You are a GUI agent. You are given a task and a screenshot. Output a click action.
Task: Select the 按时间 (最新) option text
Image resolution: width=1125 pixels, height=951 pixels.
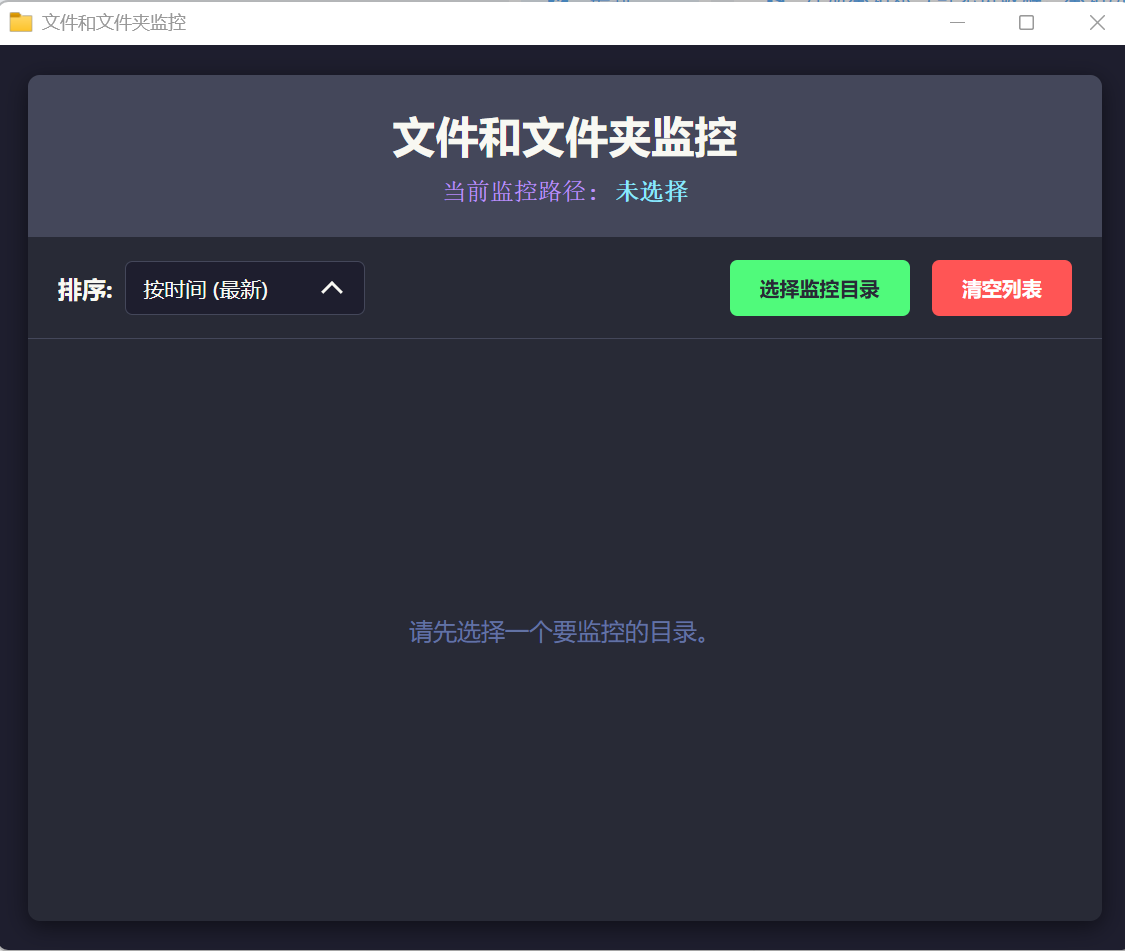[205, 290]
